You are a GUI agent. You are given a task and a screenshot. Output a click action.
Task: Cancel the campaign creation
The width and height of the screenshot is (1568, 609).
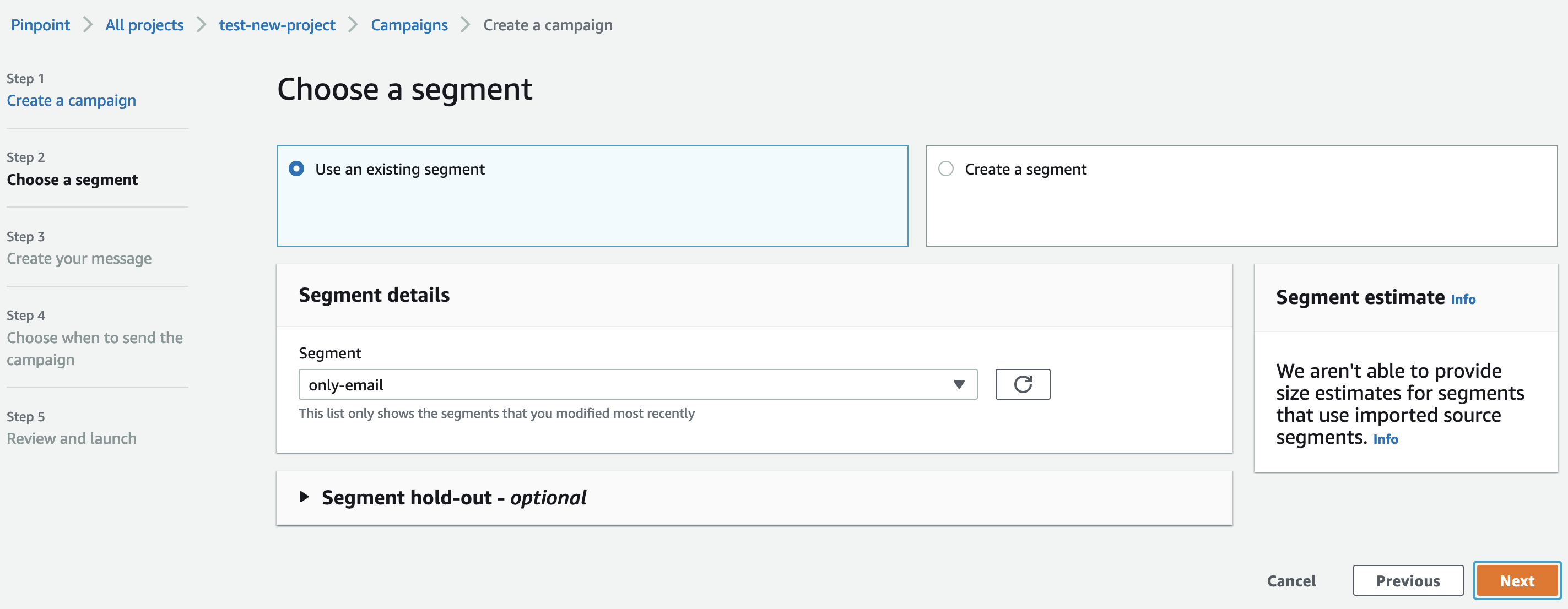tap(1291, 580)
